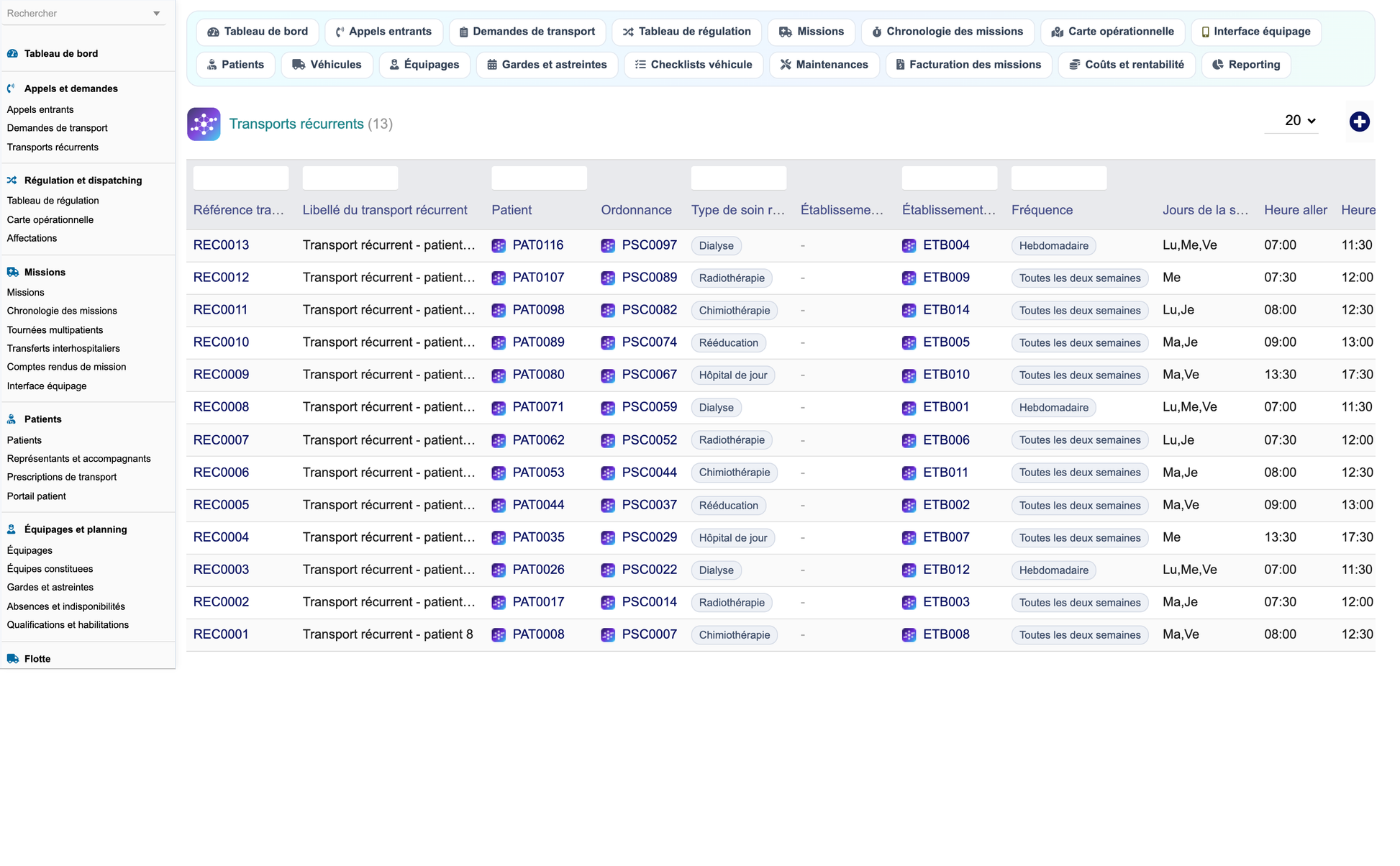The image size is (1400, 866).
Task: Open the page size dropdown showing 20
Action: click(1292, 121)
